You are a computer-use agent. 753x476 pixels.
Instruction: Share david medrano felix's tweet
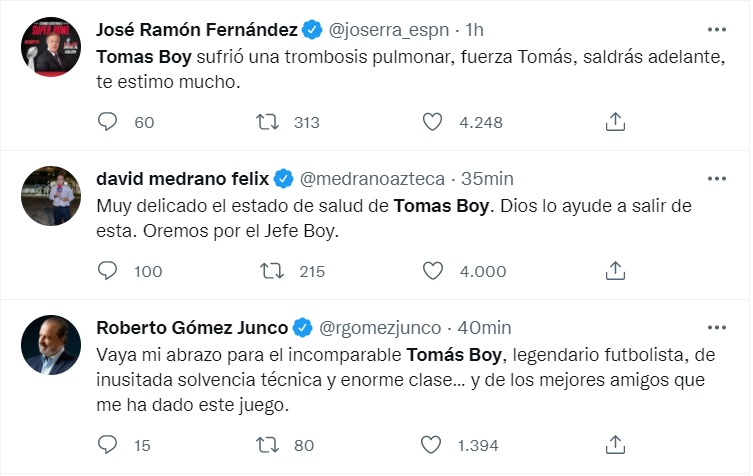point(615,270)
